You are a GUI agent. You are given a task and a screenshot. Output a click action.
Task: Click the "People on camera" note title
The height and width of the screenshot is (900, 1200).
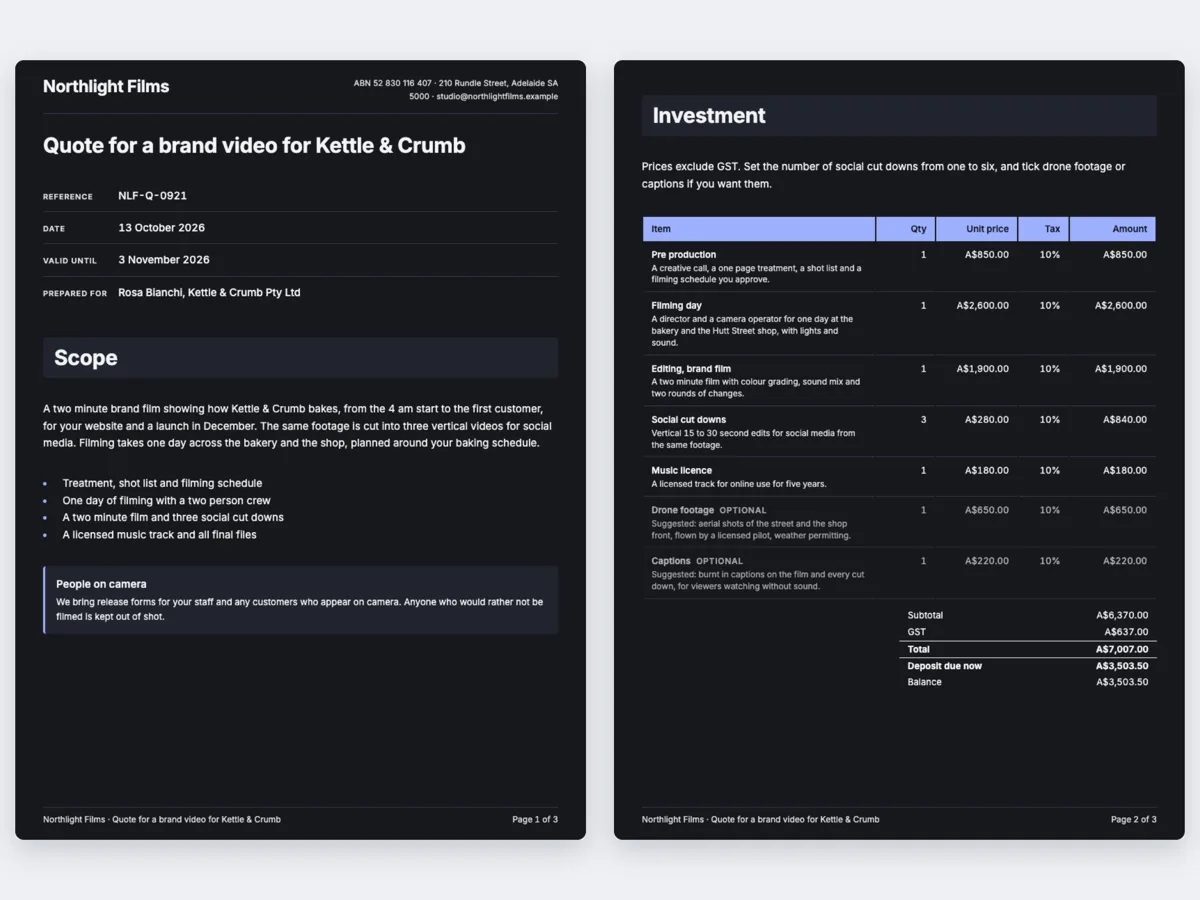pyautogui.click(x=101, y=584)
